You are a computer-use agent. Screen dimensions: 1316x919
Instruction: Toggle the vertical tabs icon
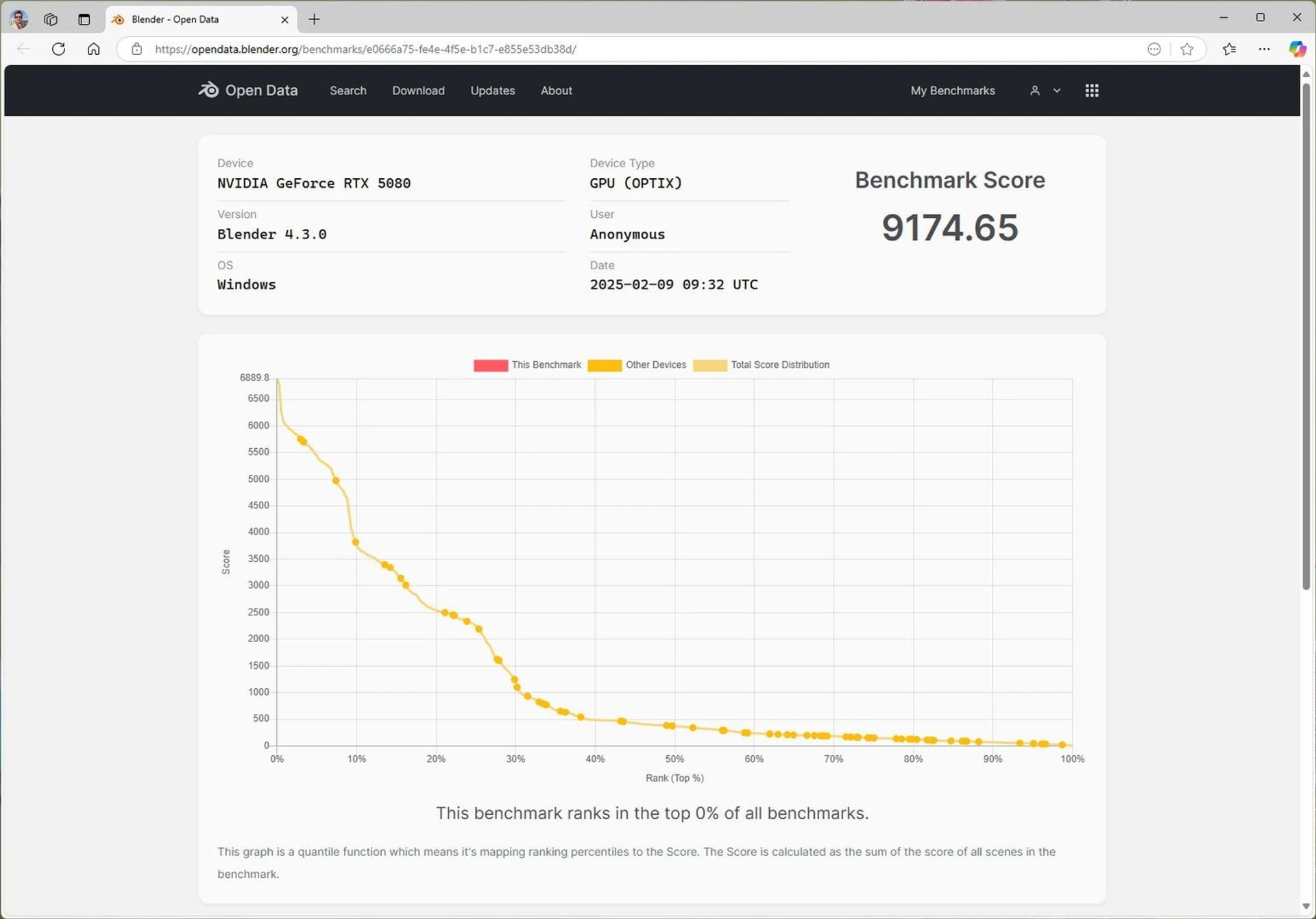click(84, 19)
